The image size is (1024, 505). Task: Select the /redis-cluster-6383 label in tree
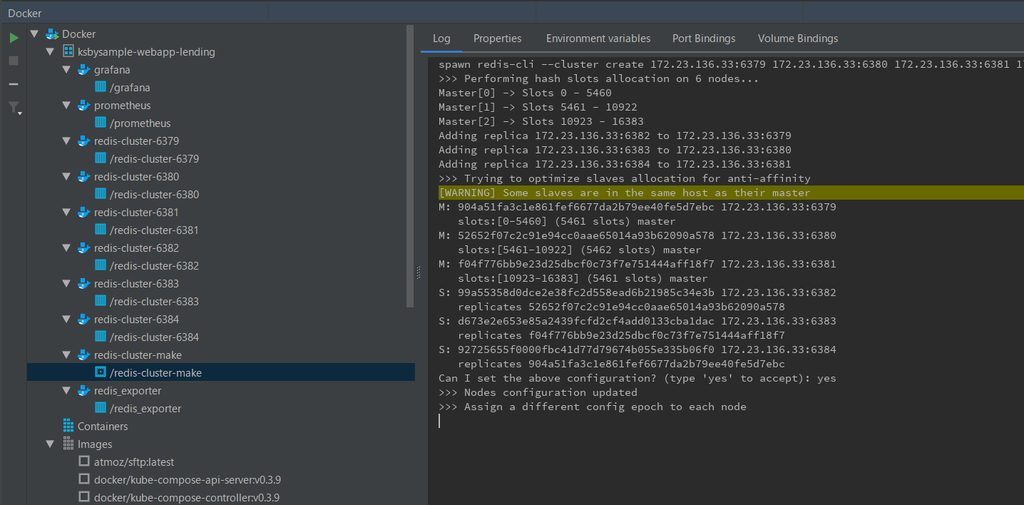(155, 301)
